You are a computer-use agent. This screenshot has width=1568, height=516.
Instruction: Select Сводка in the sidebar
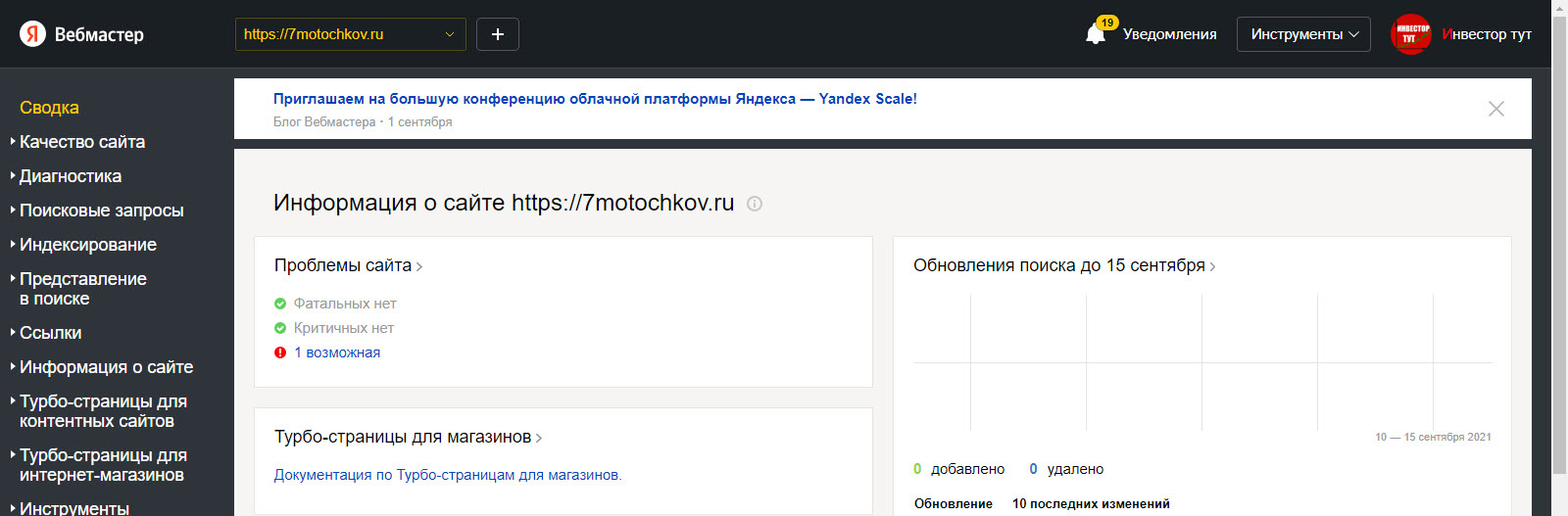[49, 108]
